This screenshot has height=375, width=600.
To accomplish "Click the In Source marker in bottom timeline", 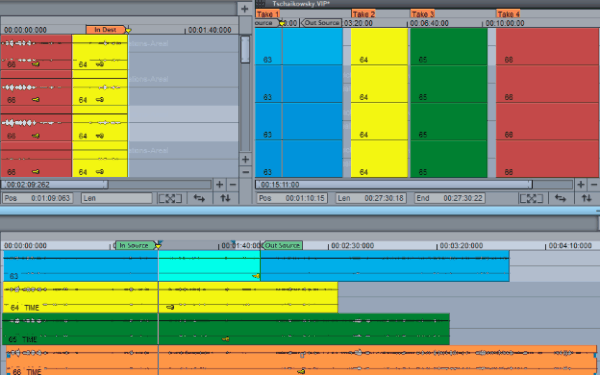I will tap(135, 245).
